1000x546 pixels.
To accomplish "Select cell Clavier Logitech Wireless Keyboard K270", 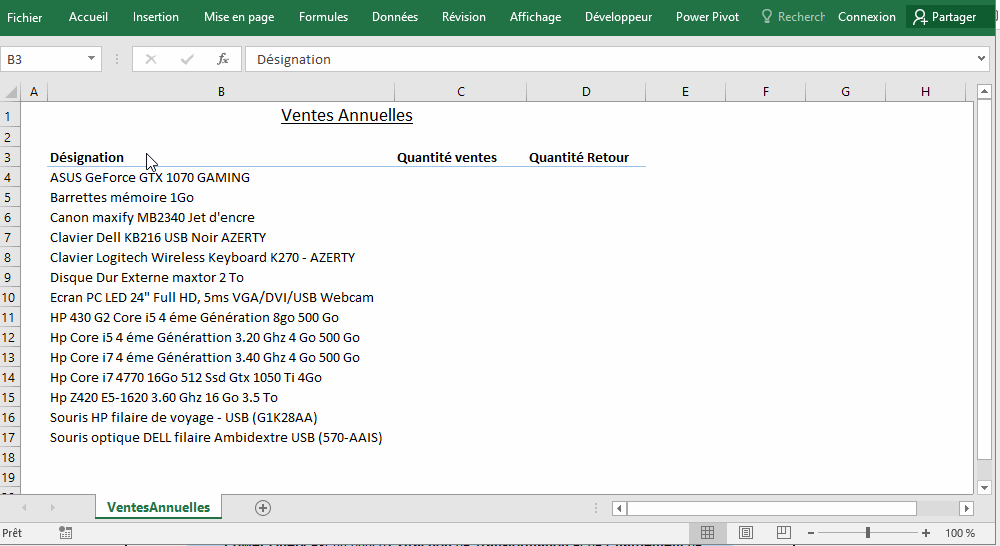I will click(221, 258).
